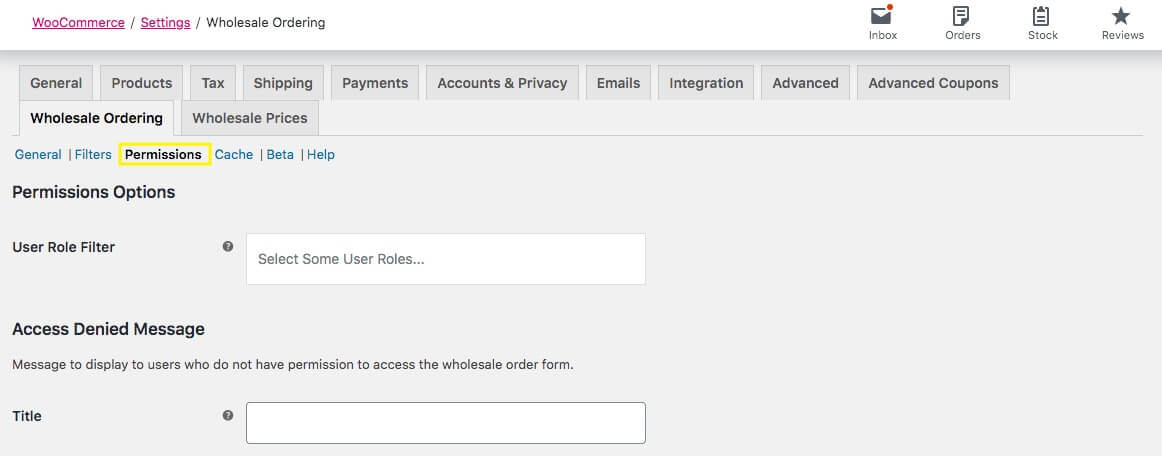Open the Stock icon
The height and width of the screenshot is (456, 1162).
click(1042, 18)
